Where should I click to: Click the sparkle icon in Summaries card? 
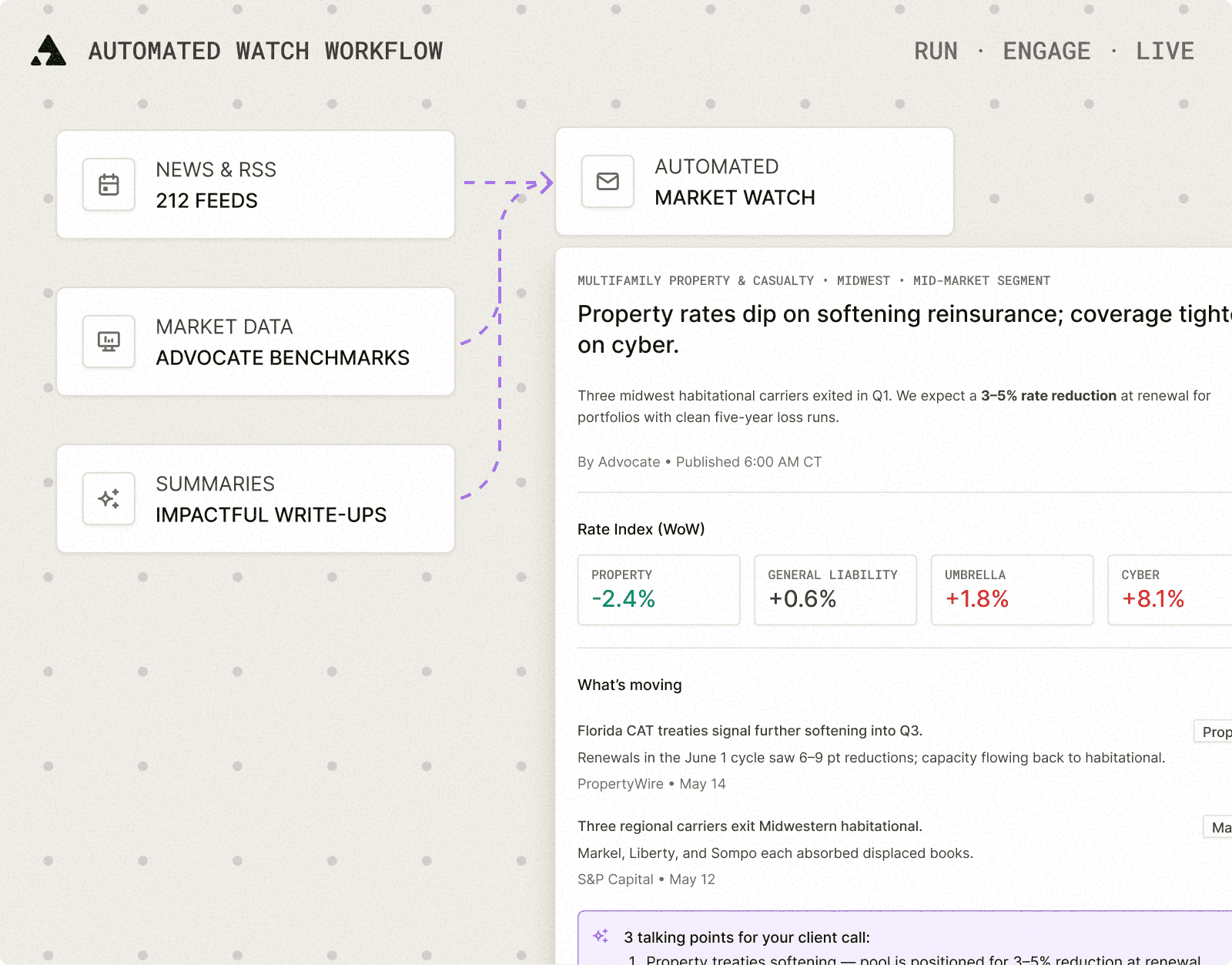(x=109, y=498)
